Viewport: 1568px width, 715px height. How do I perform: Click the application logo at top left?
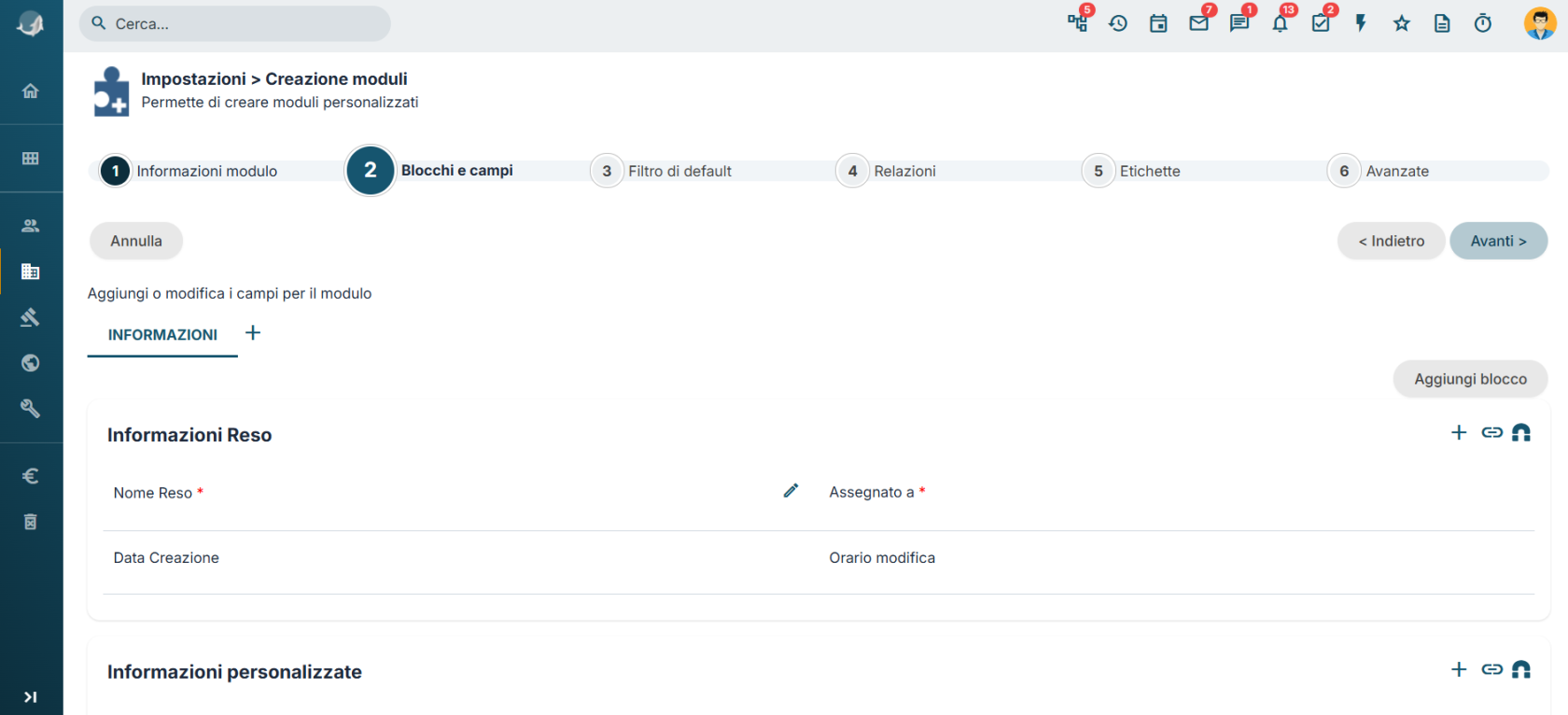[x=31, y=23]
